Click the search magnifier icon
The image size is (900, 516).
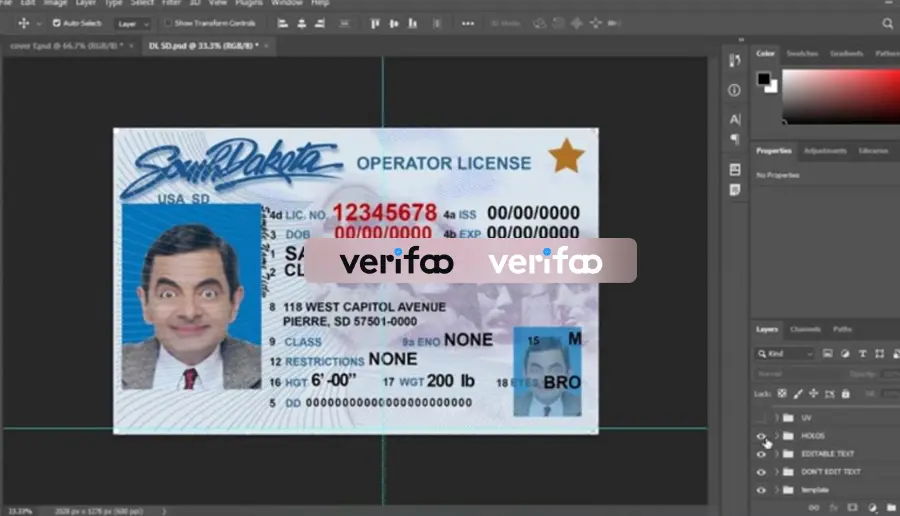(887, 24)
